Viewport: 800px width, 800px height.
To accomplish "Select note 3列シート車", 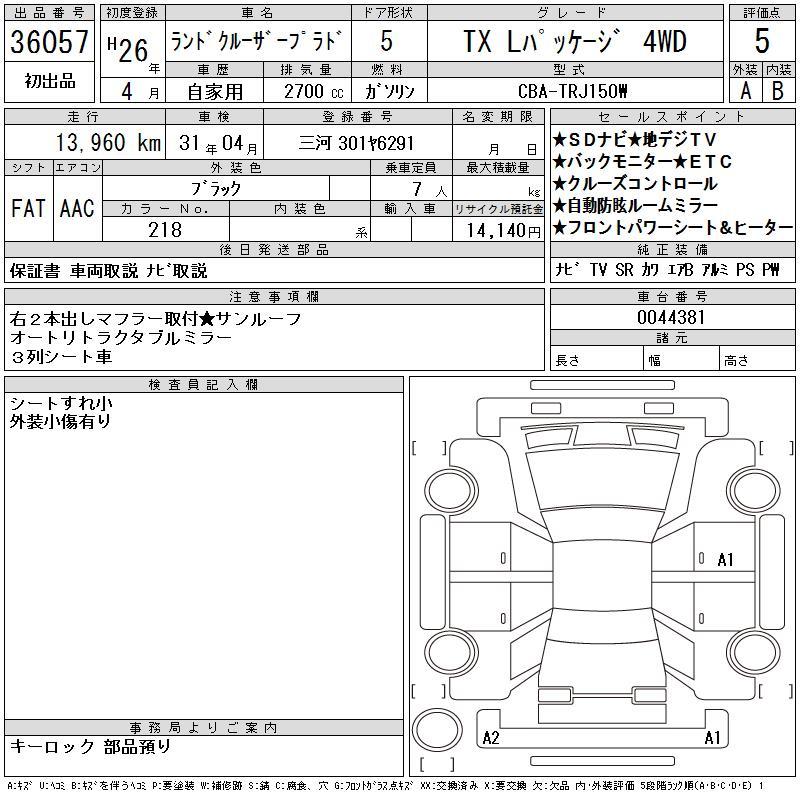I will point(61,356).
